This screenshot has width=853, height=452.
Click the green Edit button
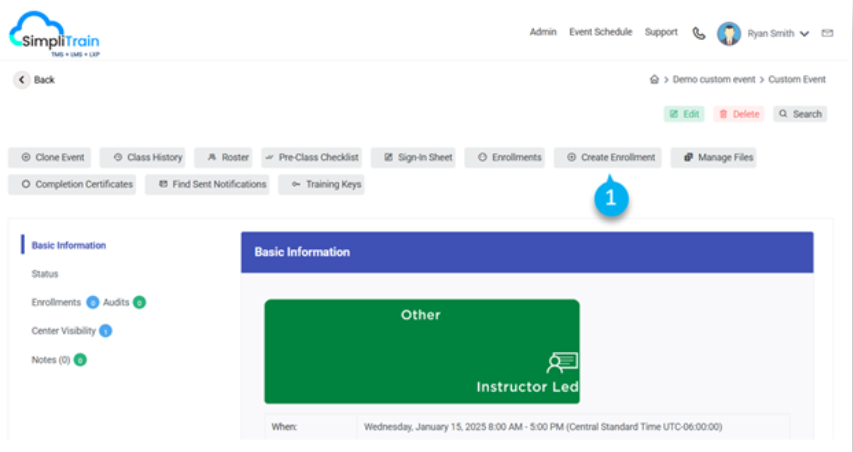[684, 114]
